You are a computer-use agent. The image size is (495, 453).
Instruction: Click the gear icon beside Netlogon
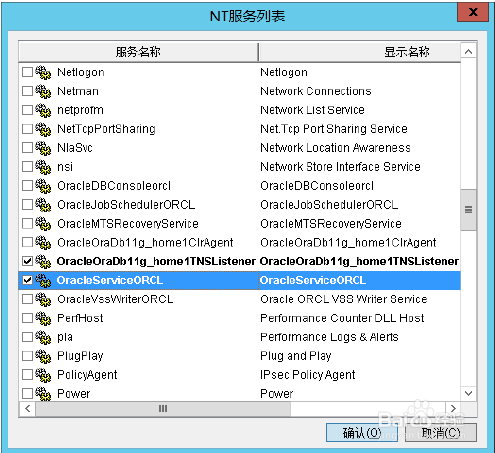click(x=43, y=72)
